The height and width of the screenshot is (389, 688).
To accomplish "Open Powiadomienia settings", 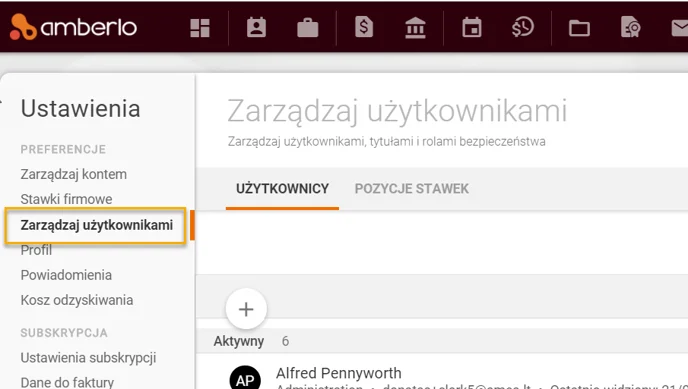I will click(66, 275).
